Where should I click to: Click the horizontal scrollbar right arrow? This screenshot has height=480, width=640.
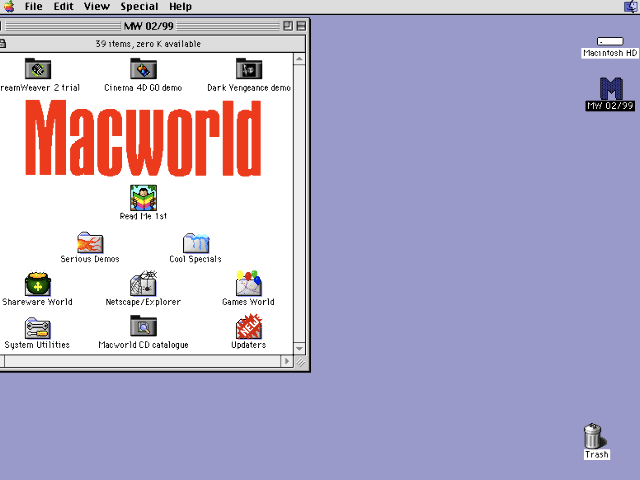287,361
